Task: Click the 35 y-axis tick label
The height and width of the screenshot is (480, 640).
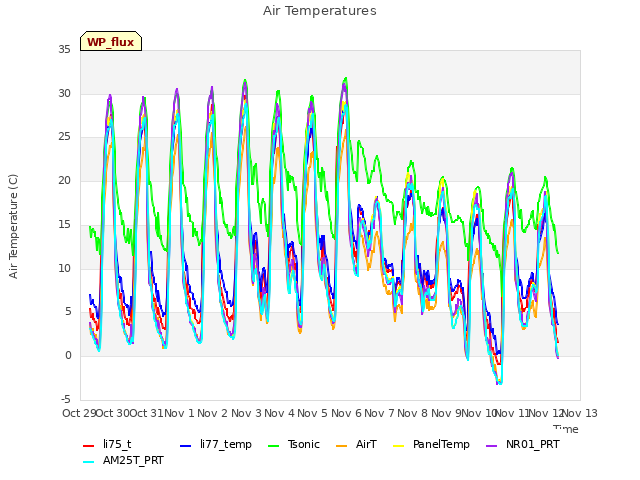Action: tap(64, 50)
